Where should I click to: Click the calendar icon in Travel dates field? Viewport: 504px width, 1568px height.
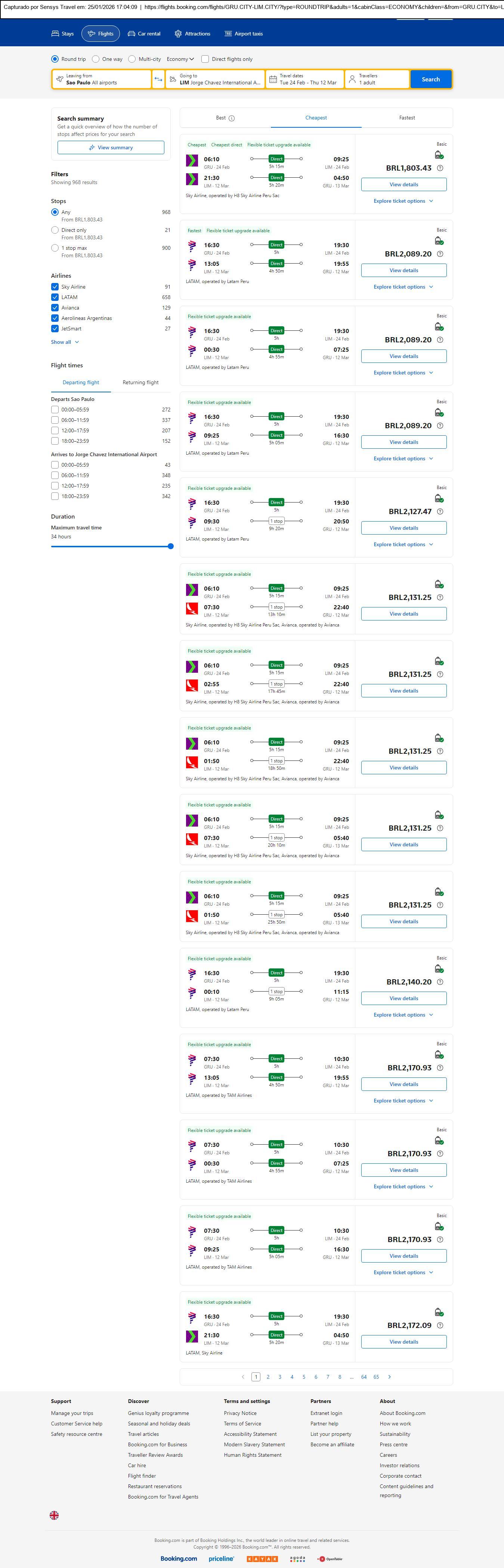coord(273,79)
